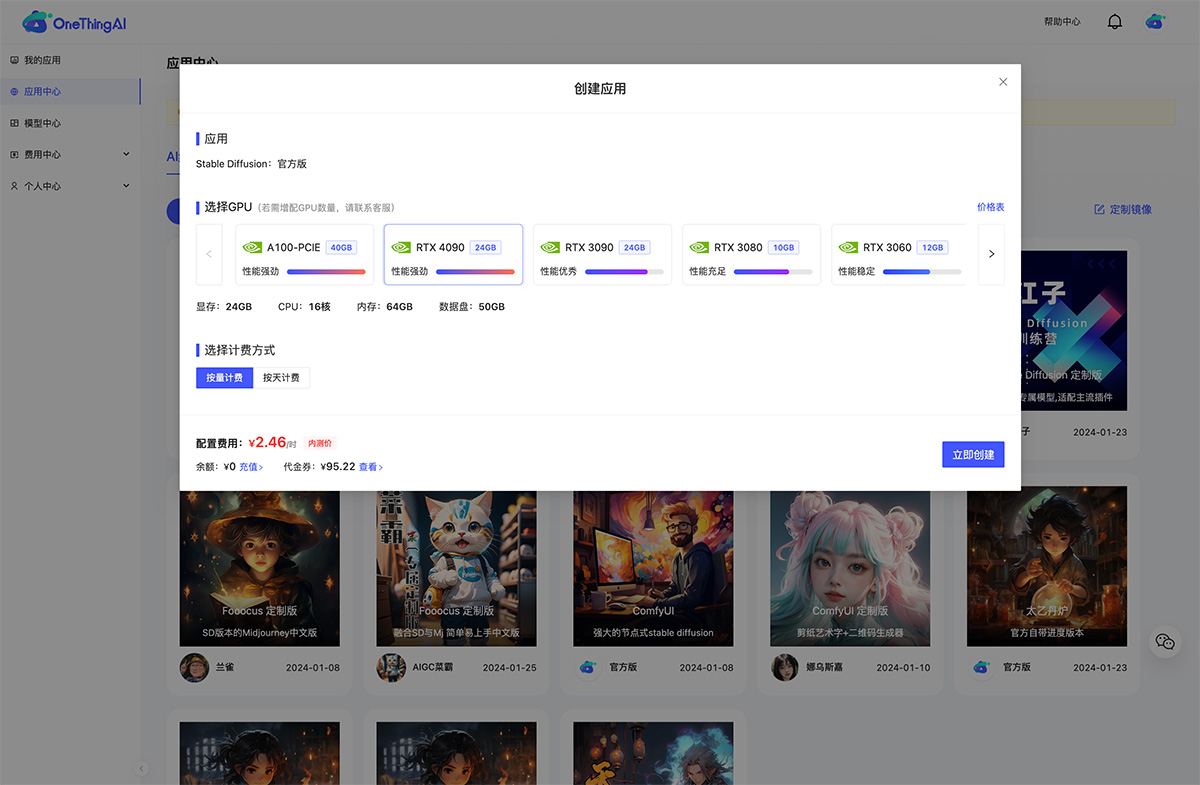Image resolution: width=1200 pixels, height=785 pixels.
Task: Select 按量计费 billing mode
Action: 224,378
